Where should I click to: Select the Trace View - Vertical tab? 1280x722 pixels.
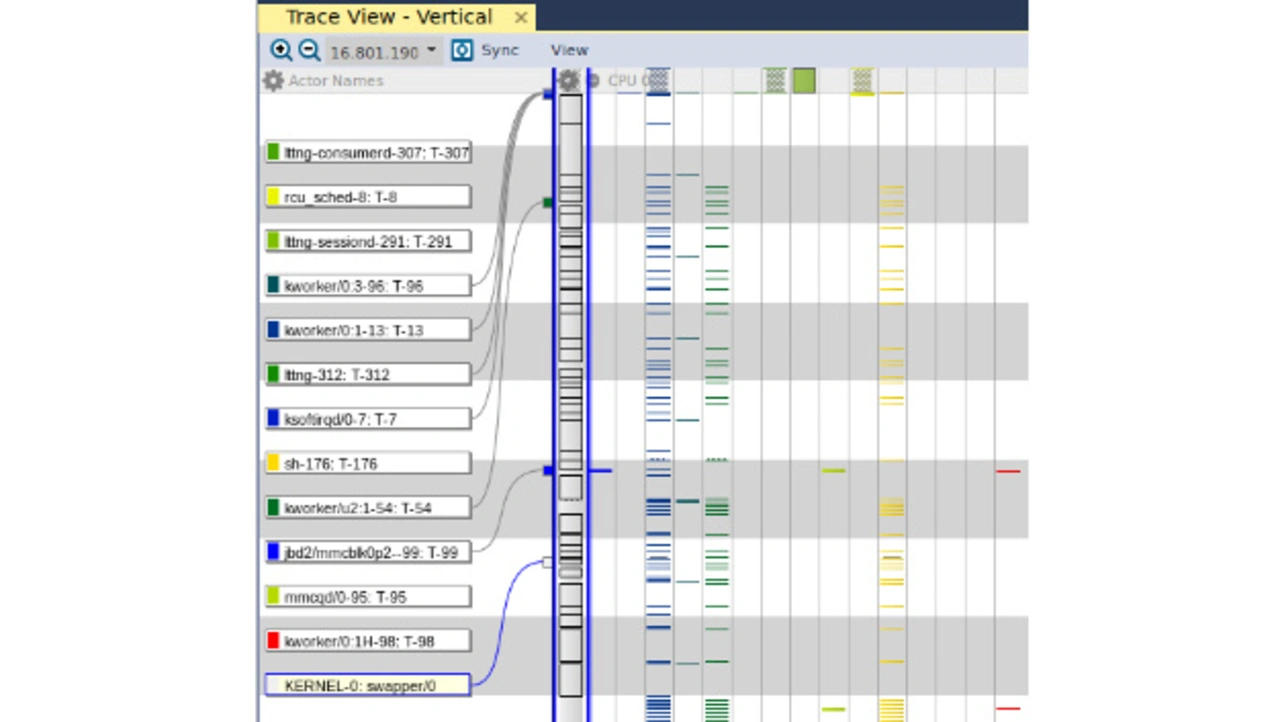point(389,17)
